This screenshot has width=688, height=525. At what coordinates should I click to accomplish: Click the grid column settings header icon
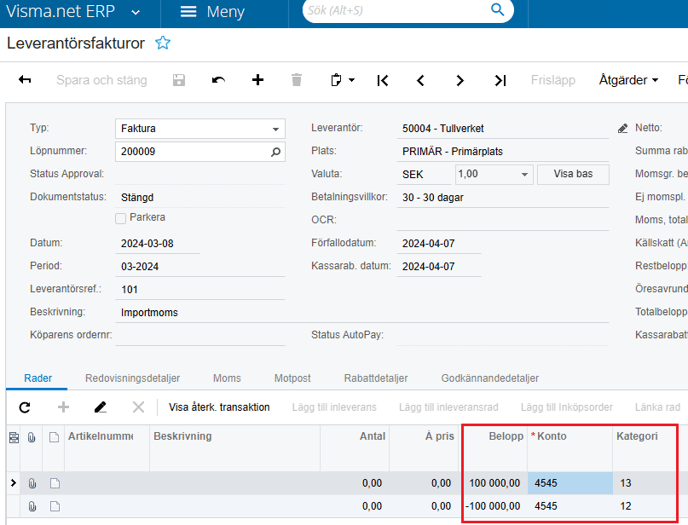tap(14, 437)
